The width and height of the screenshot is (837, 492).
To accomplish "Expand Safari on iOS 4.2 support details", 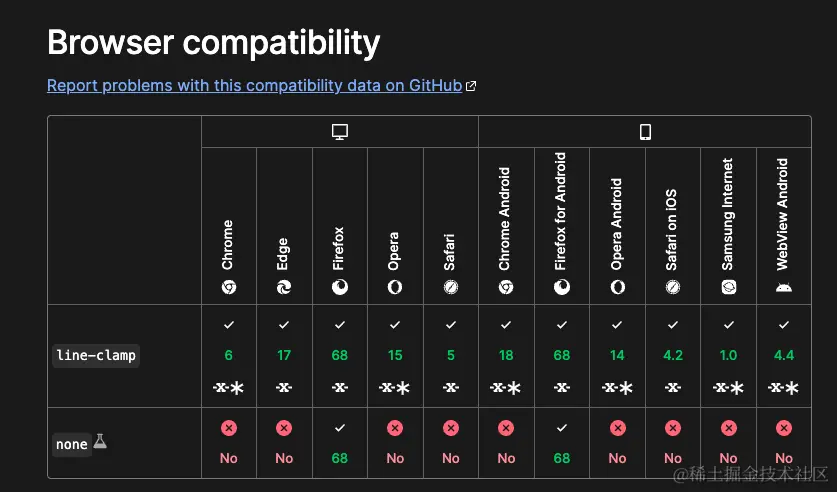I will click(673, 356).
